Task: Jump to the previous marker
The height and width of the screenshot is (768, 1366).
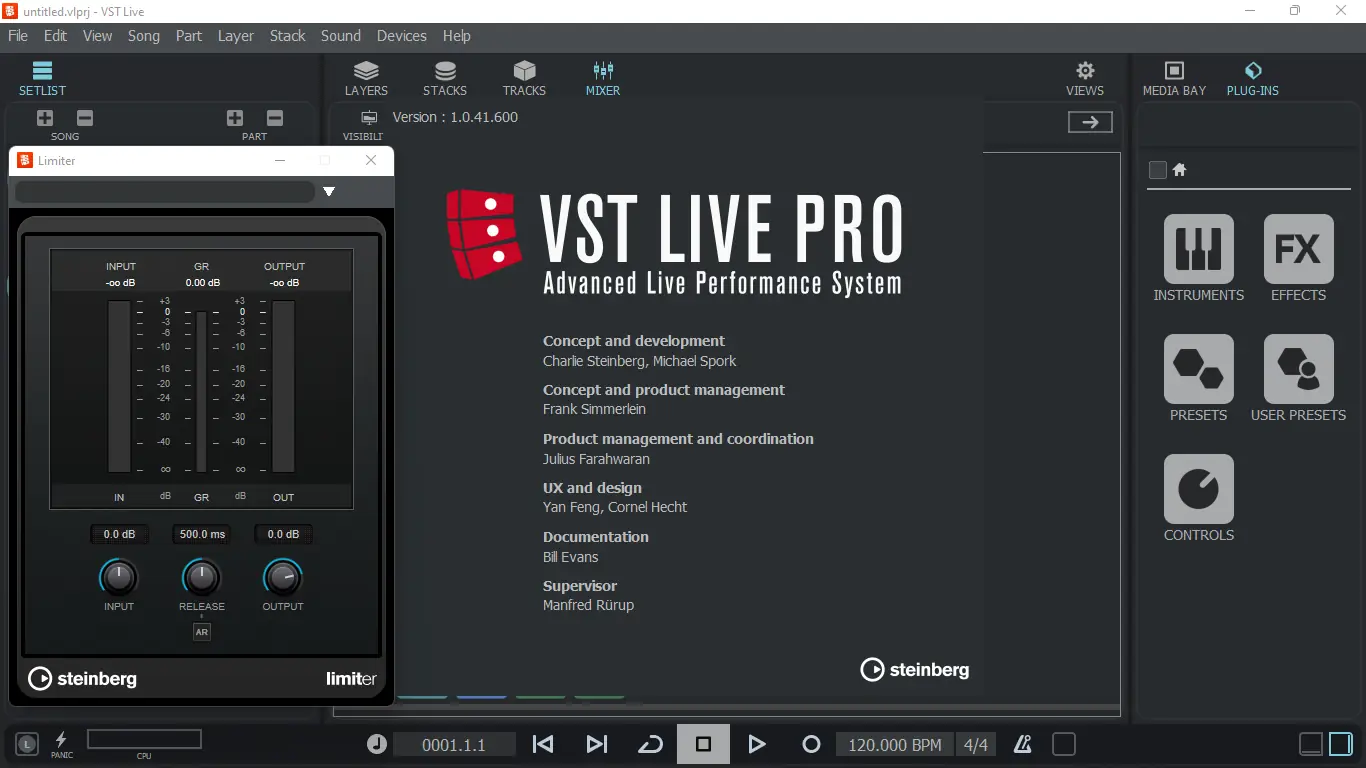Action: tap(543, 744)
